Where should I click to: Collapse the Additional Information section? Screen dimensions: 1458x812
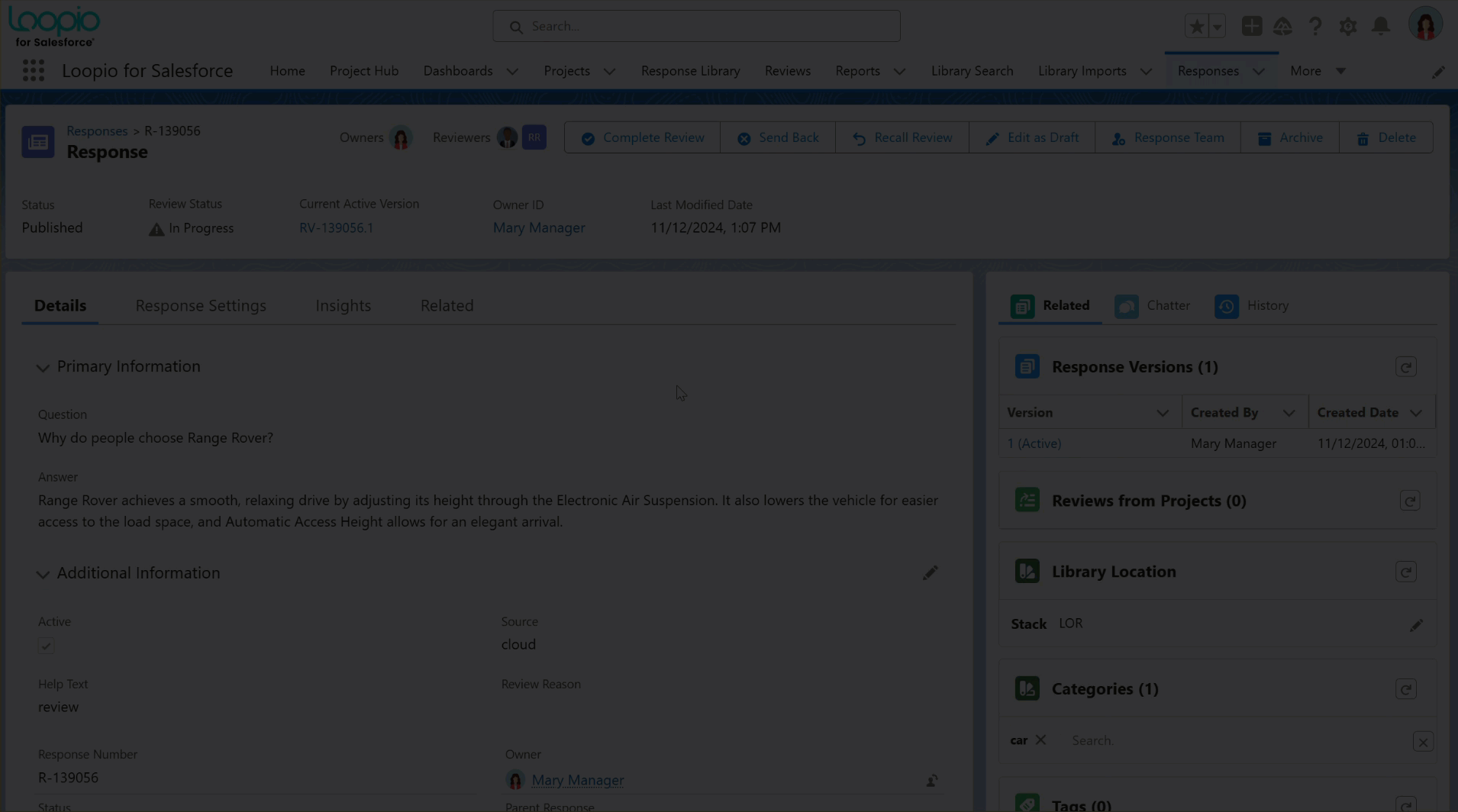(x=43, y=574)
